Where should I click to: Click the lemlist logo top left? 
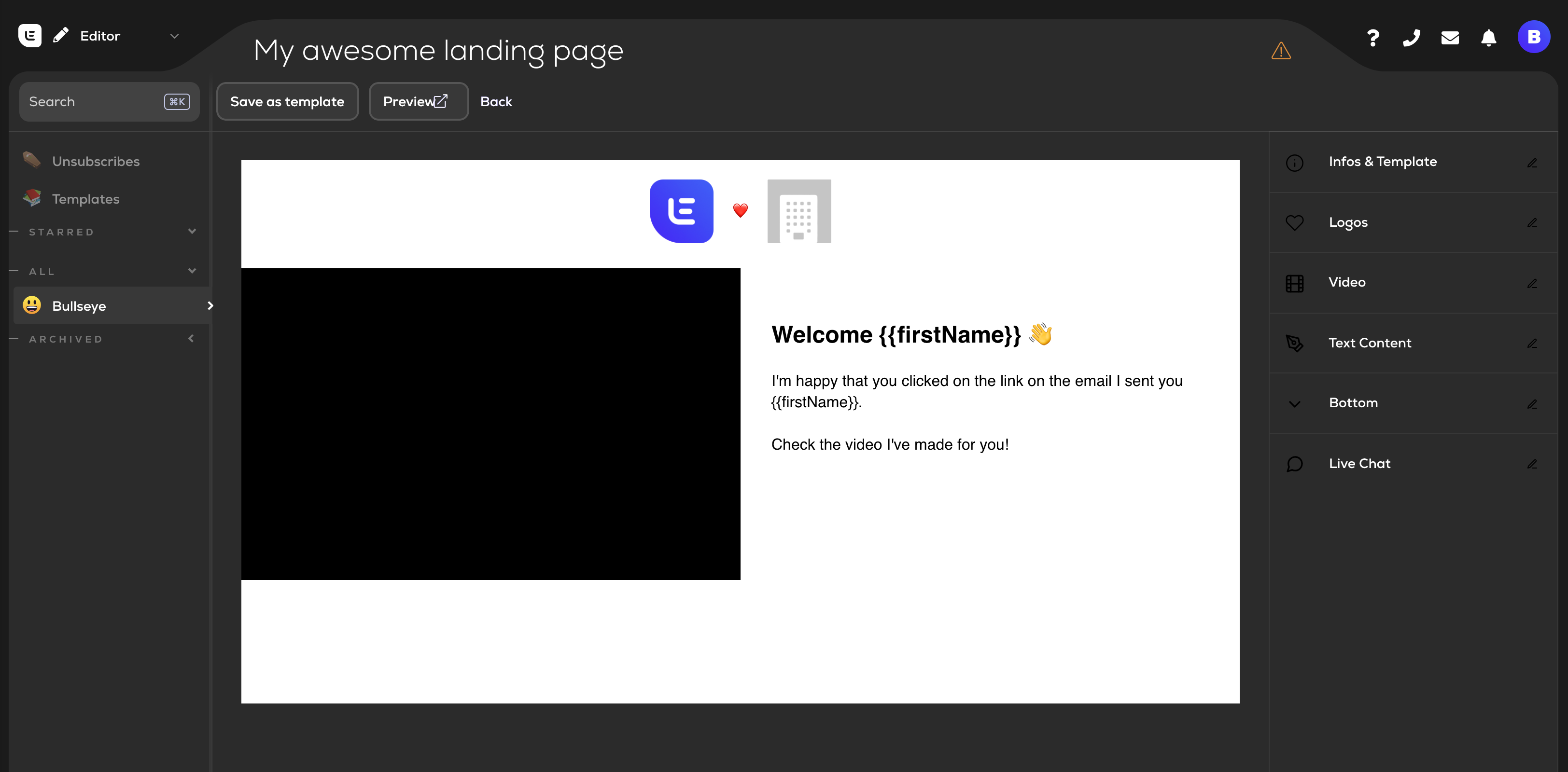point(30,35)
